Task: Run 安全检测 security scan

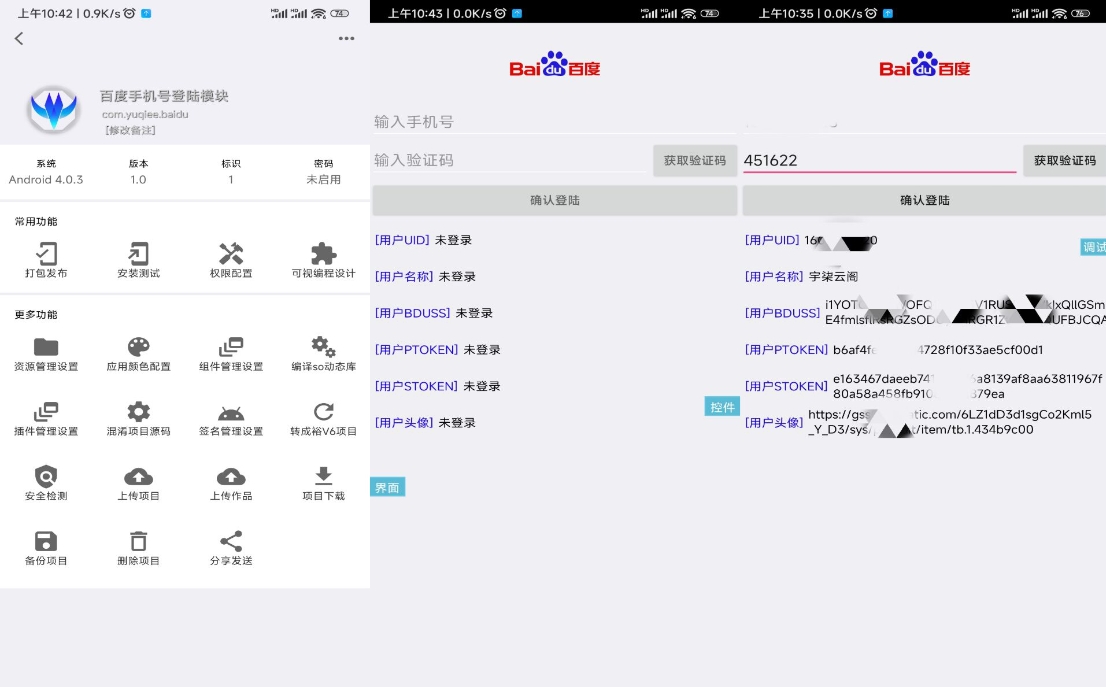Action: [48, 482]
